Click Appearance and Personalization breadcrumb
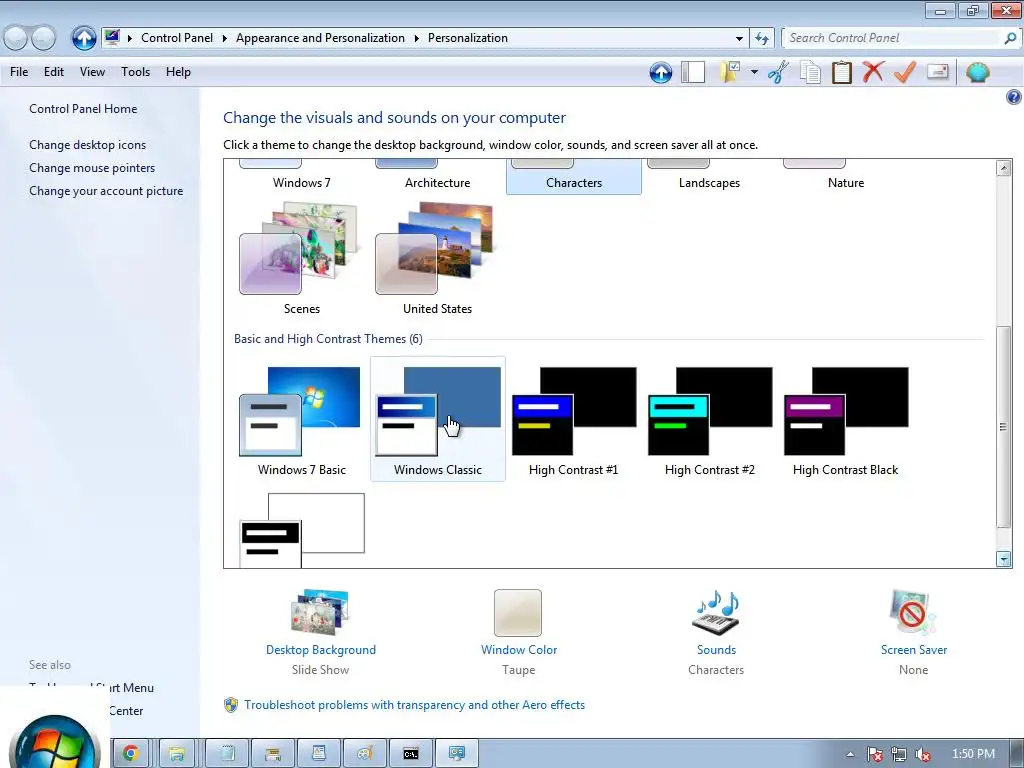1024x768 pixels. coord(320,38)
